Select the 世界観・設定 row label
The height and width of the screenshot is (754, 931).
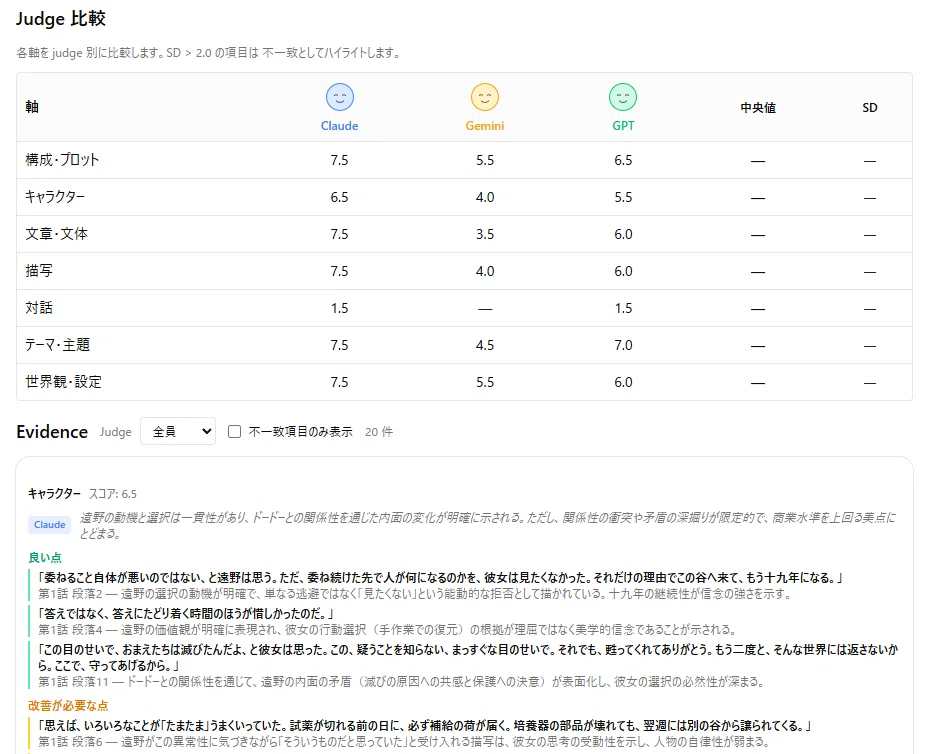click(x=64, y=382)
